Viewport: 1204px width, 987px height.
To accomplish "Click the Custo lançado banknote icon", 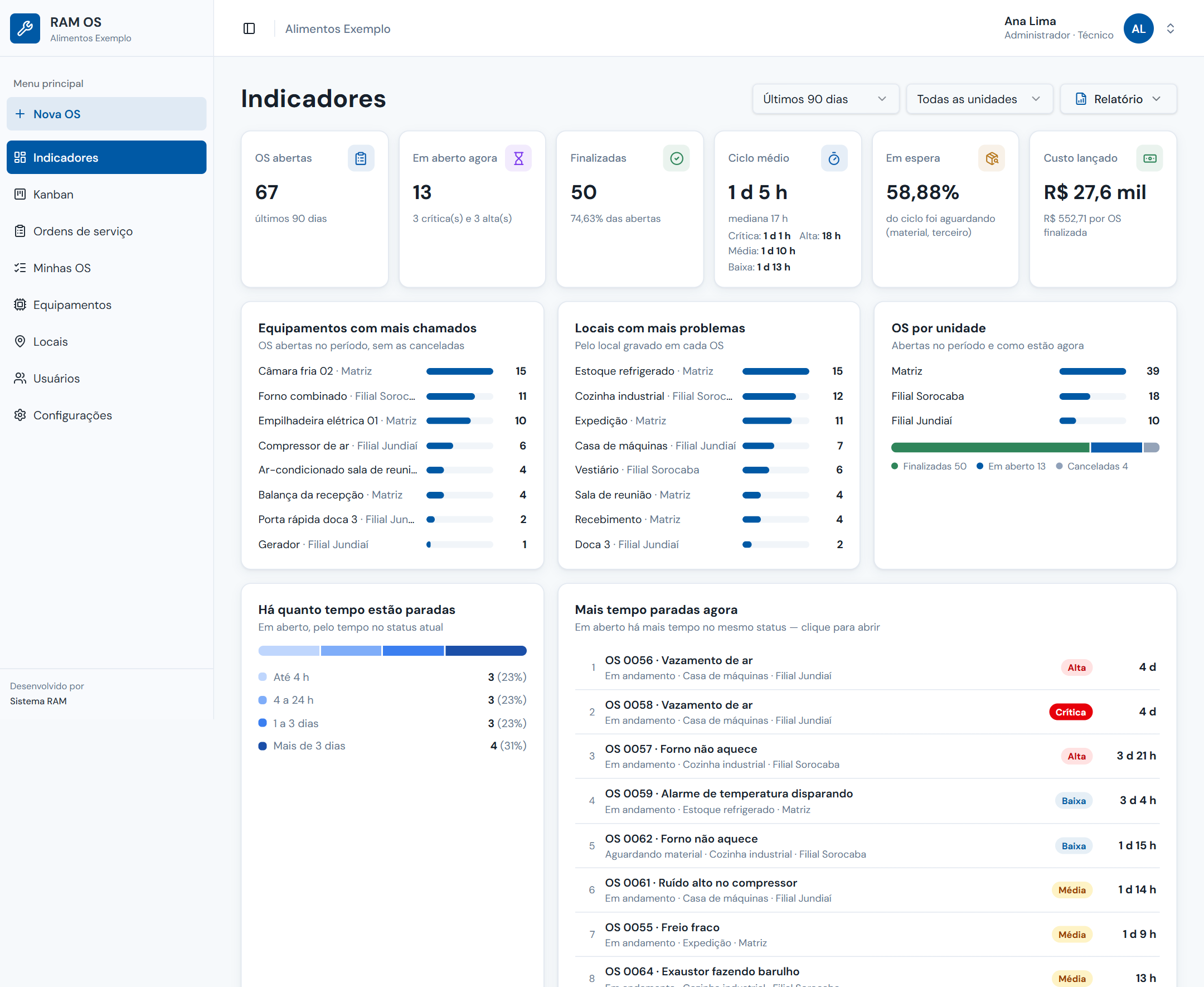I will click(1149, 158).
